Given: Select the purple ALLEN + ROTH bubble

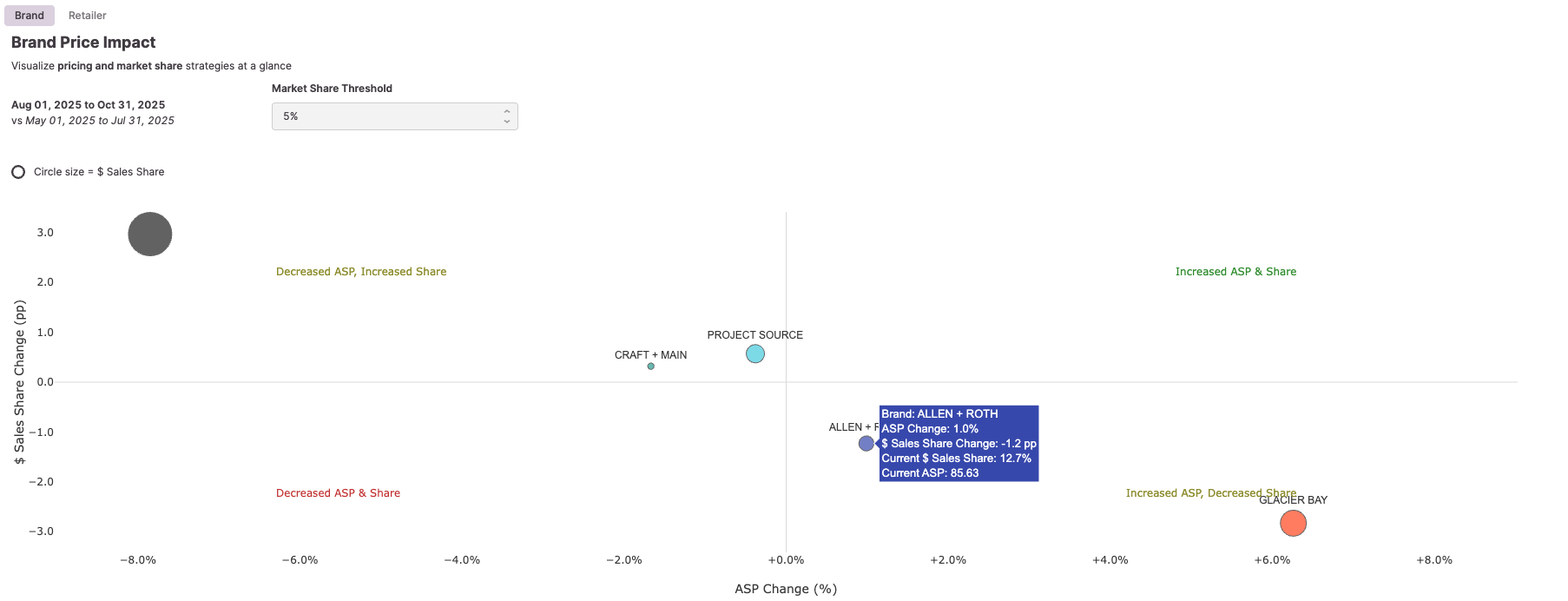Looking at the screenshot, I should [x=866, y=444].
